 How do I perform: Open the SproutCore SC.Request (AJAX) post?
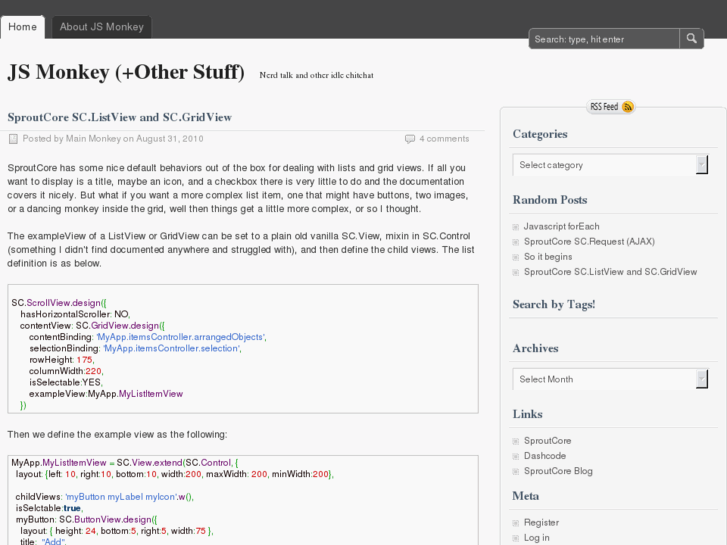(x=588, y=242)
